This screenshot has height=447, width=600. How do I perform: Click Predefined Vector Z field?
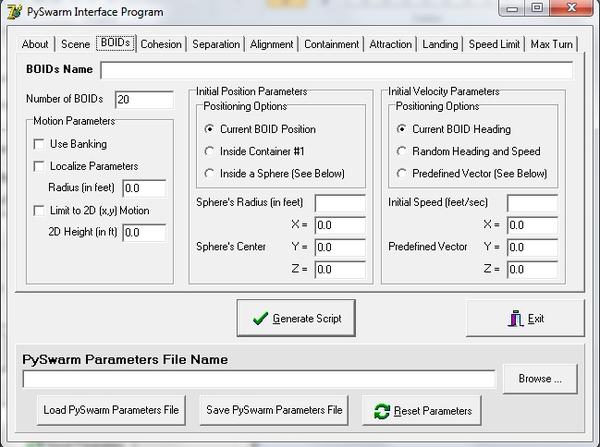tap(532, 270)
